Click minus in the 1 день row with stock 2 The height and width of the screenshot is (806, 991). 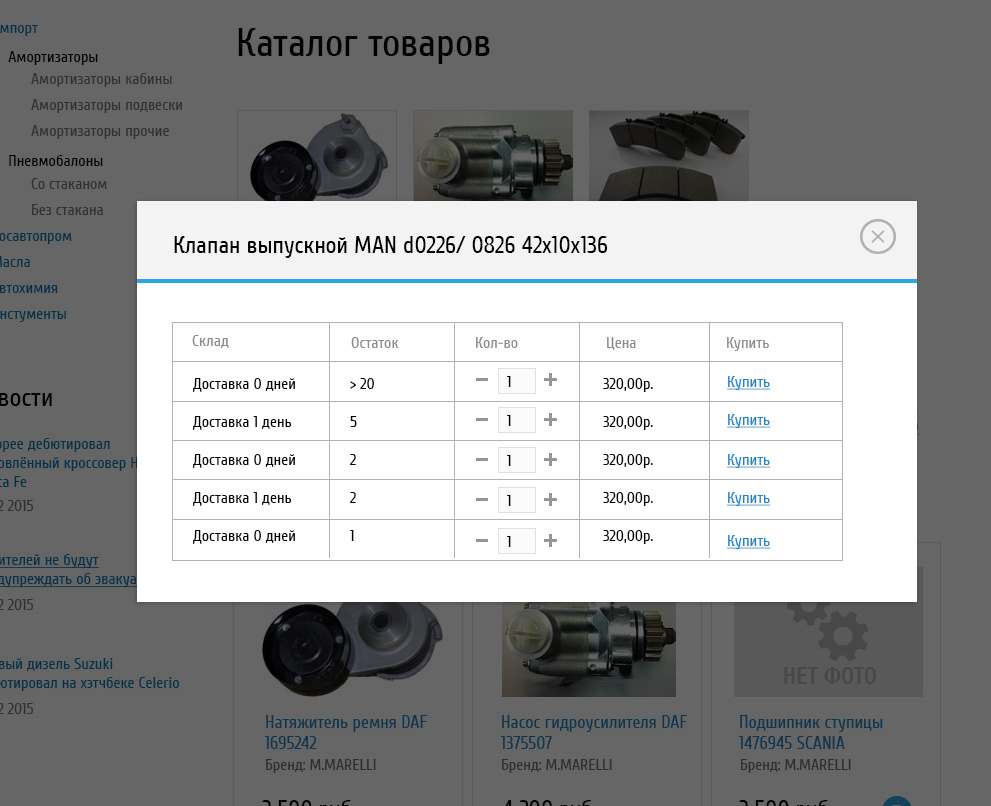pyautogui.click(x=482, y=499)
